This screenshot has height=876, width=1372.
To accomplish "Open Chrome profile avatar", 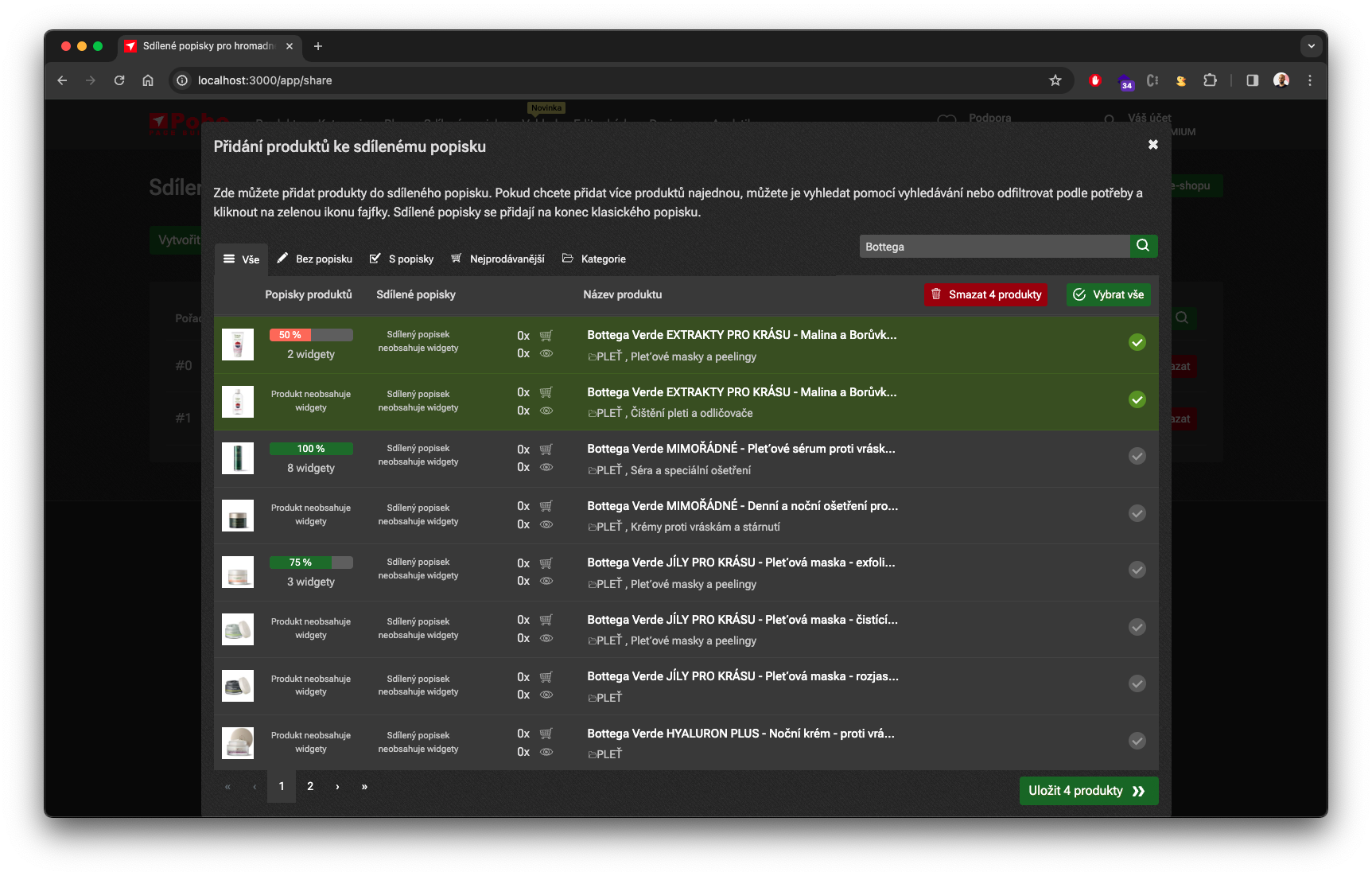I will point(1281,80).
